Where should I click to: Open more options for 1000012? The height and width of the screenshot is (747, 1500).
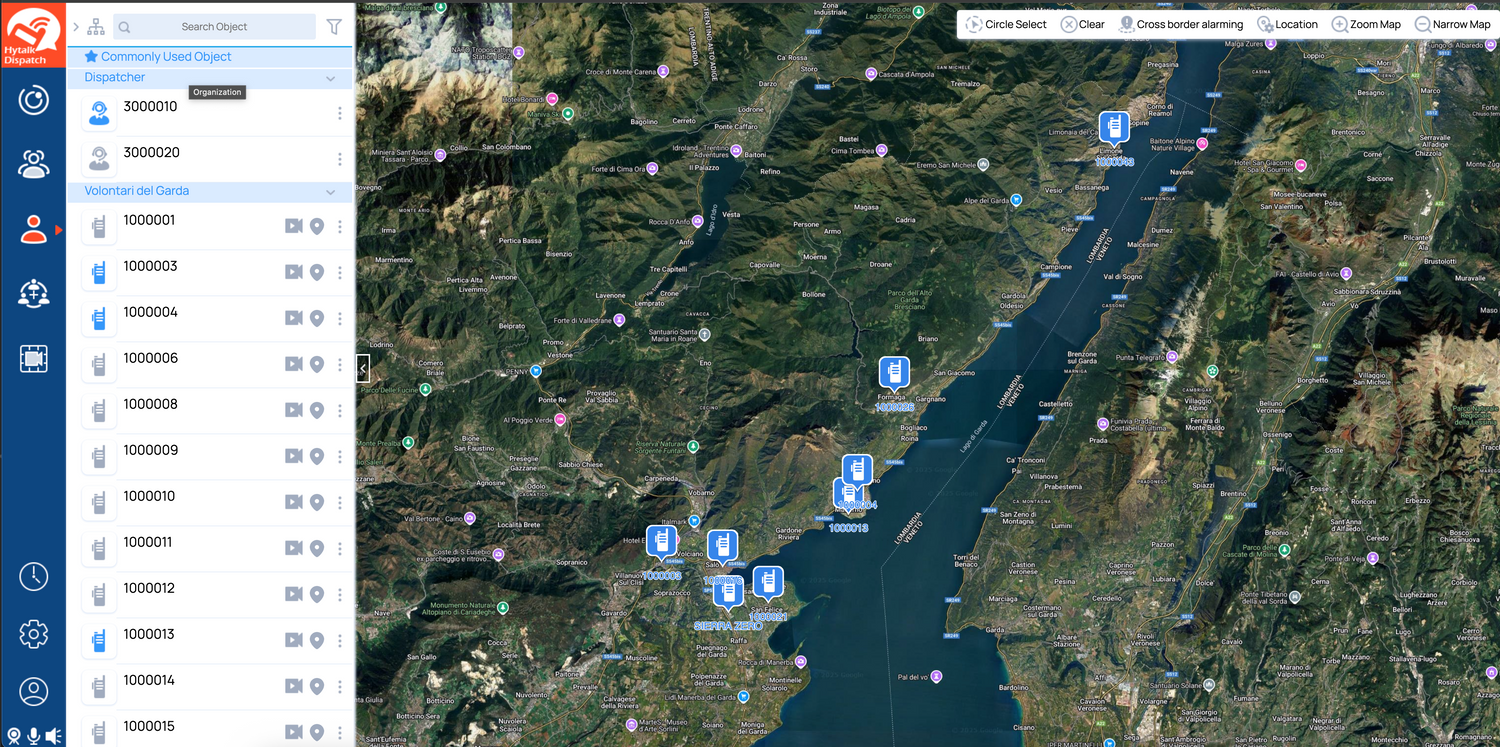[340, 594]
